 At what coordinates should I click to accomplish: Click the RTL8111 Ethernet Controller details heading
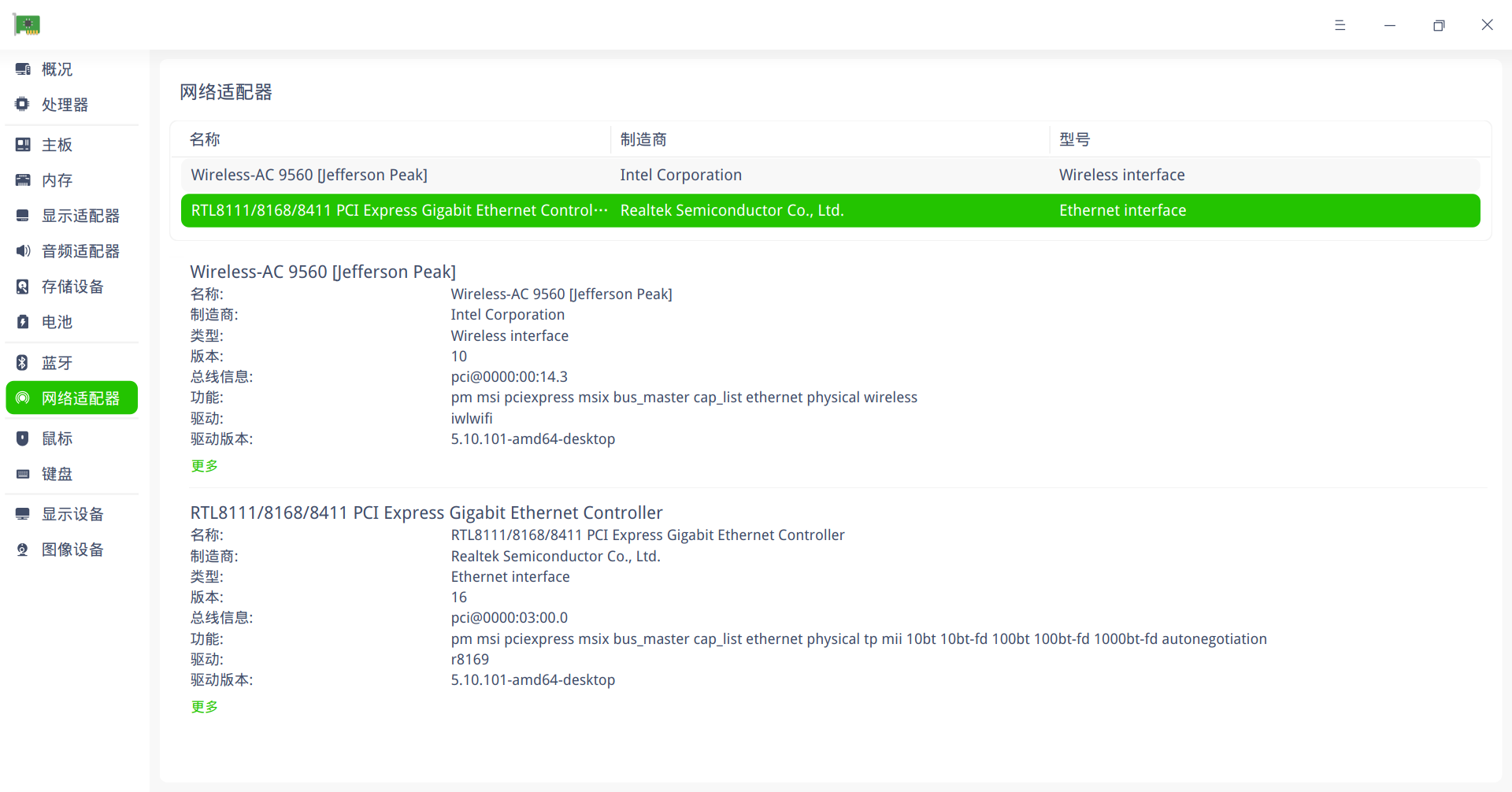426,513
